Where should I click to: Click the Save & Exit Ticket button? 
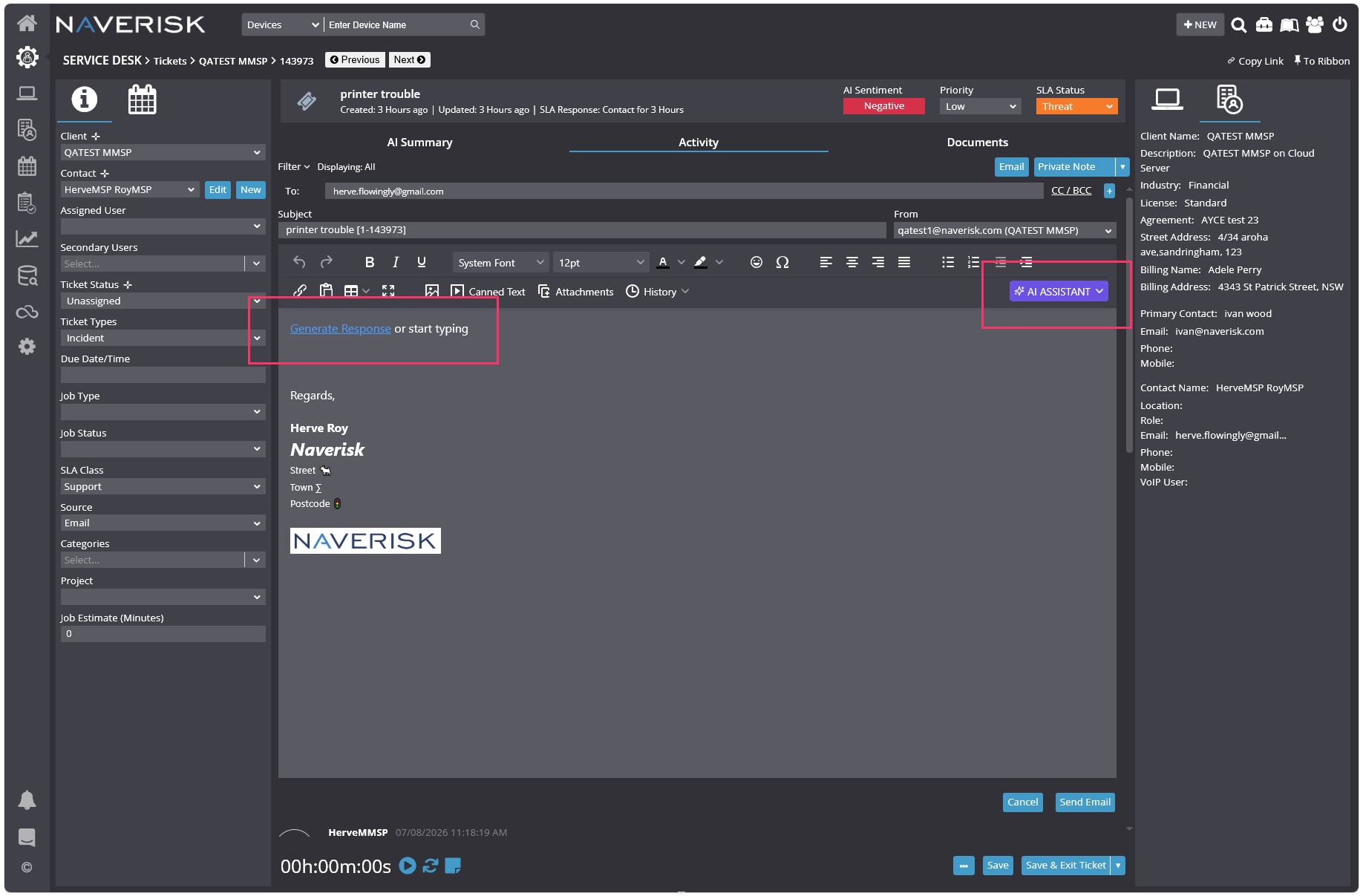point(1065,866)
